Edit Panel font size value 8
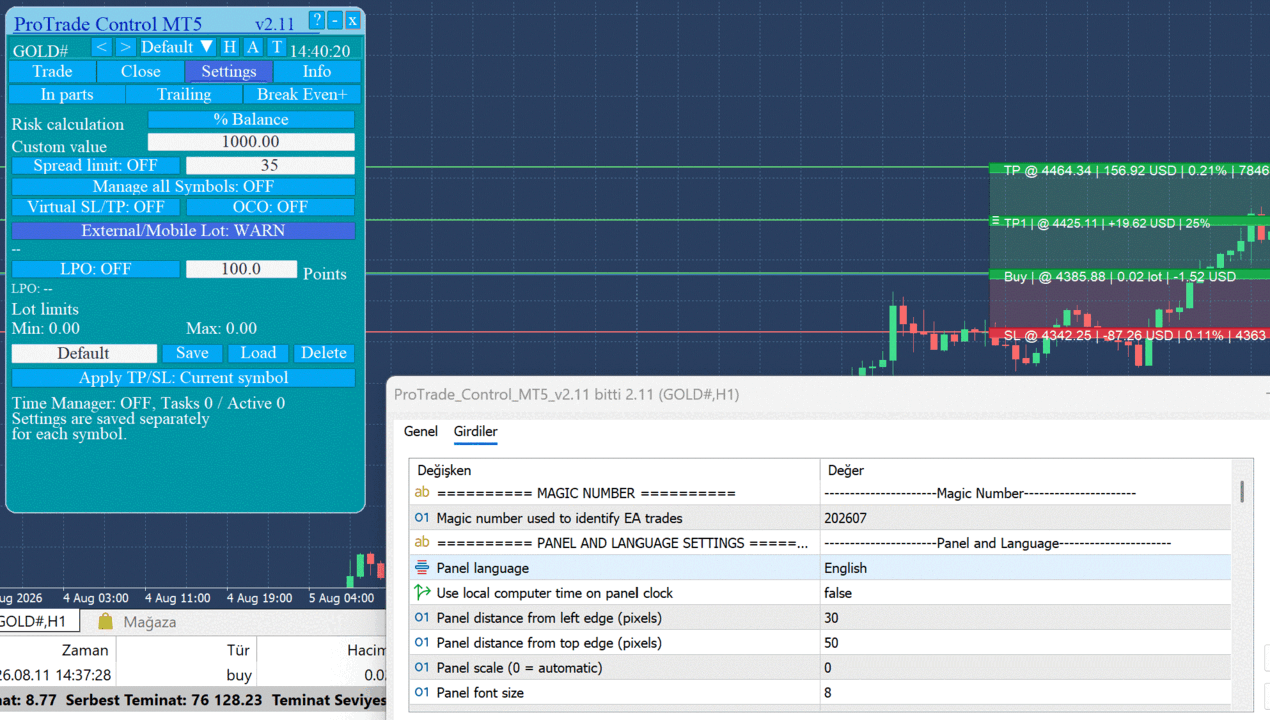 pyautogui.click(x=1025, y=692)
